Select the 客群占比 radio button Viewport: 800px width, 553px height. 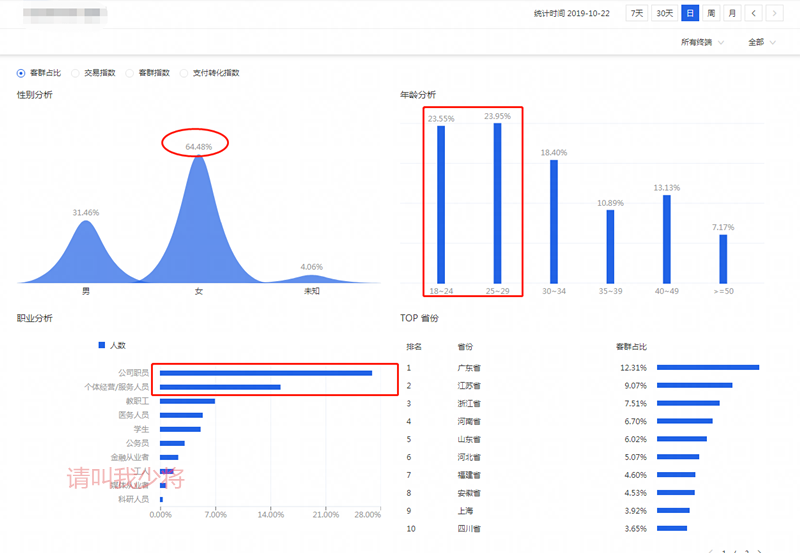tap(21, 73)
